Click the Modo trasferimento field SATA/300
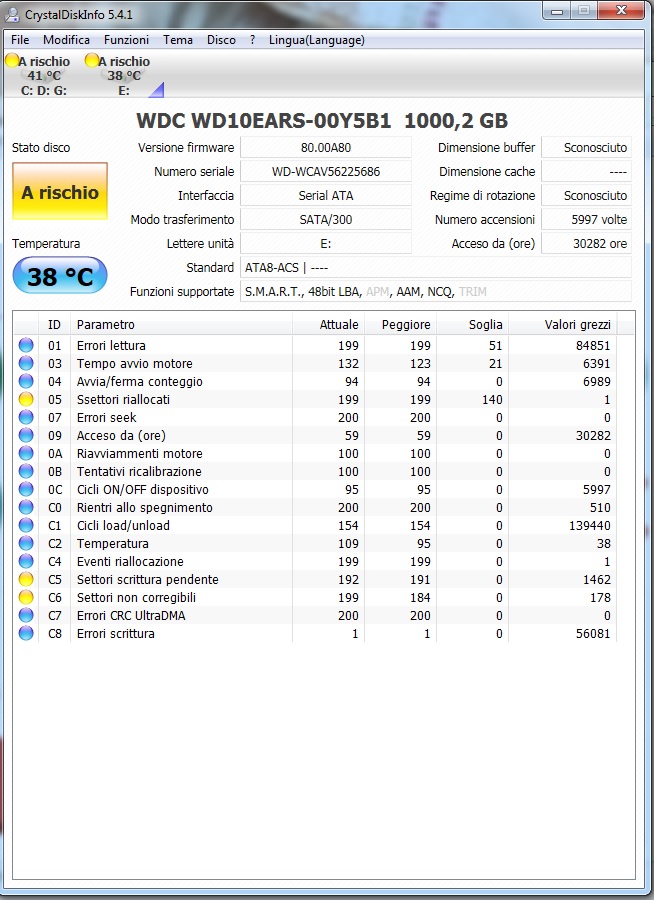The width and height of the screenshot is (654, 900). click(x=326, y=219)
